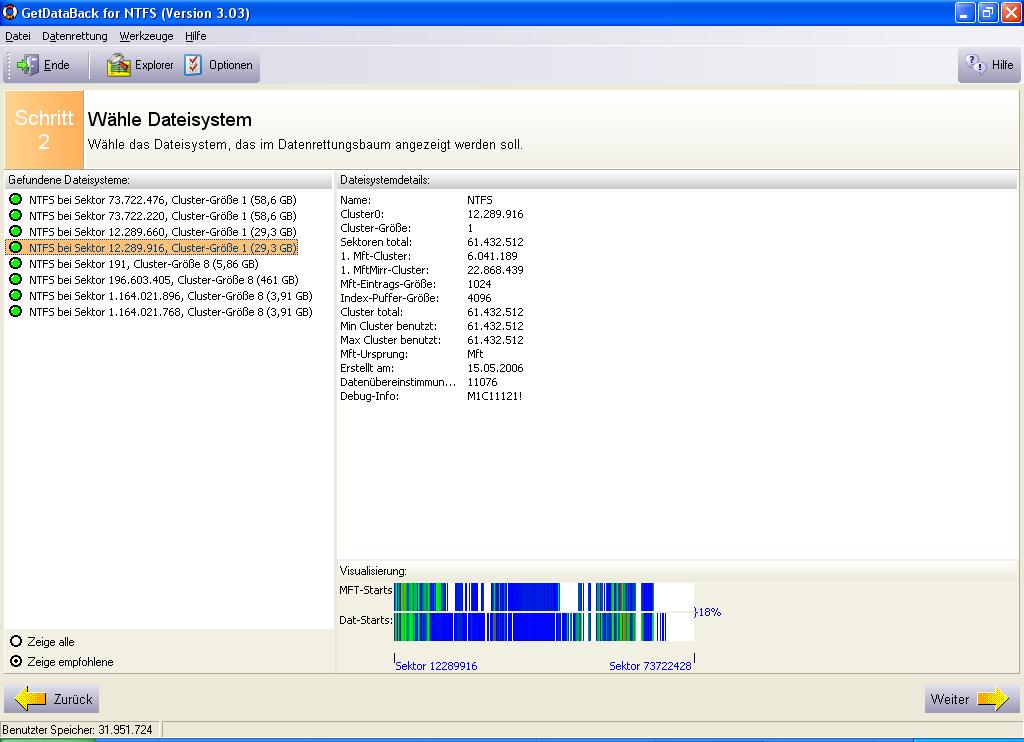Click the Schritt 2 step panel
1024x742 pixels.
coord(44,129)
